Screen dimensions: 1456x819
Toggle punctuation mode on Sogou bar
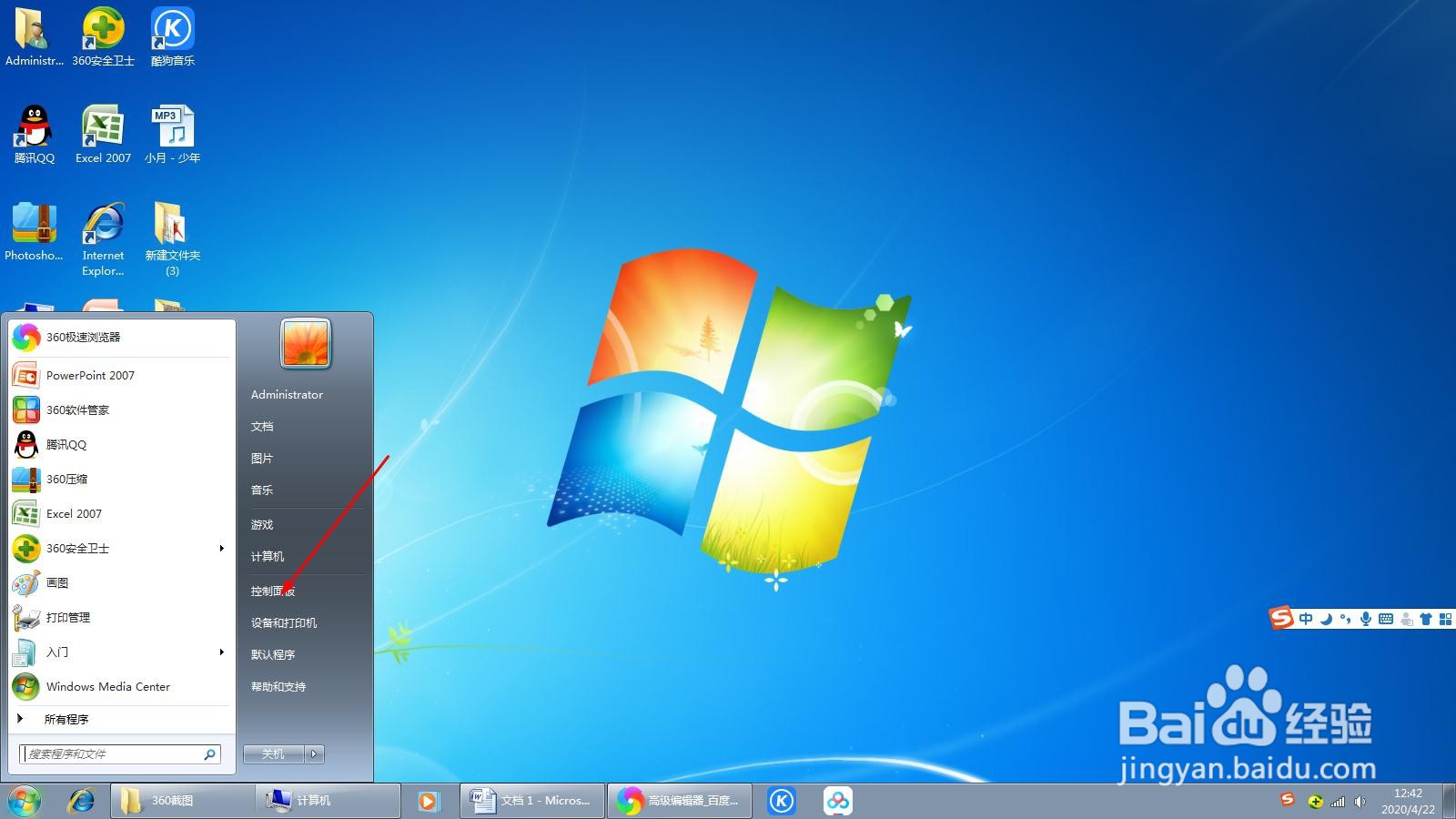pyautogui.click(x=1346, y=619)
